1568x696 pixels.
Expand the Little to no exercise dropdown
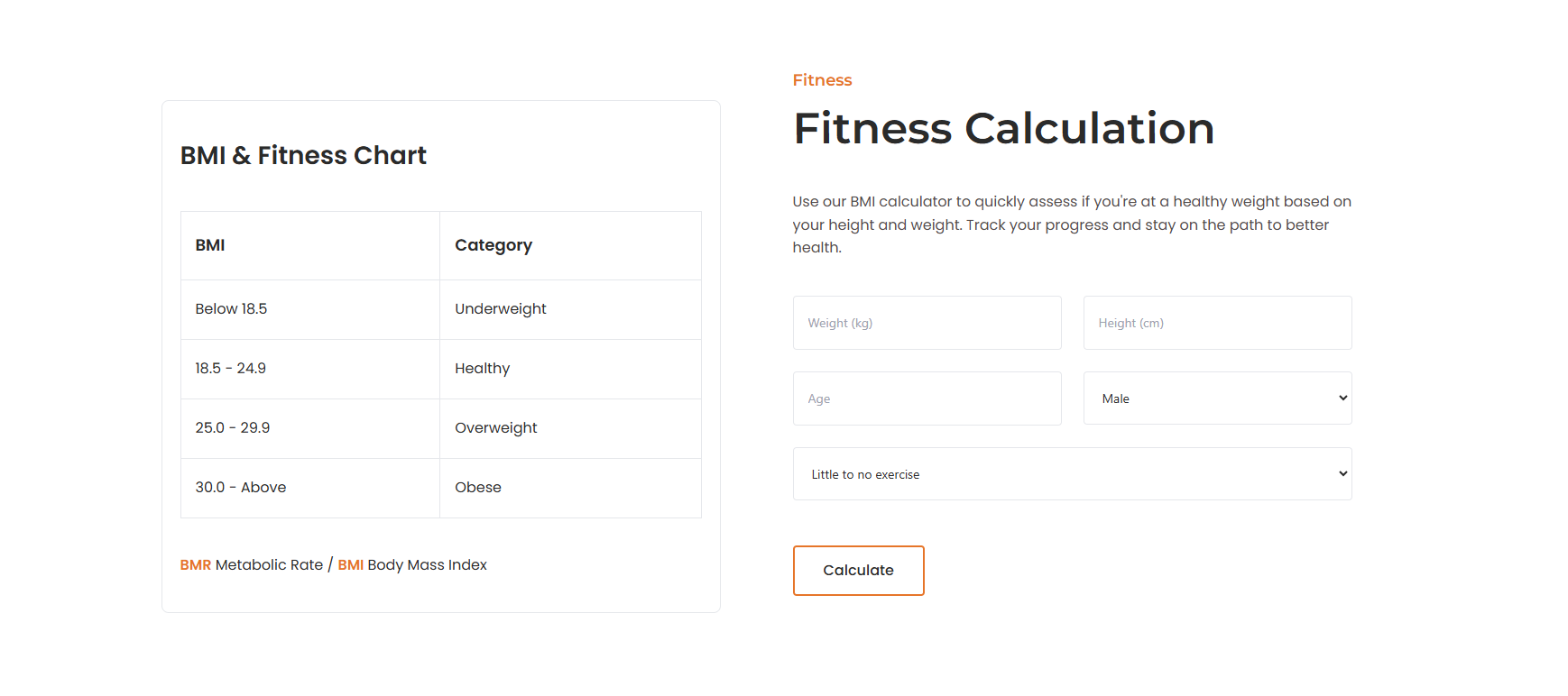pyautogui.click(x=1072, y=474)
